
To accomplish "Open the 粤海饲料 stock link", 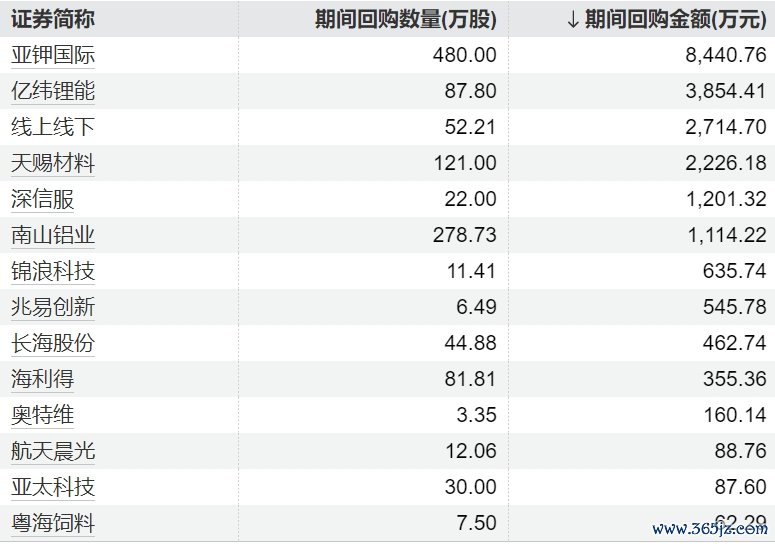I will tap(53, 524).
